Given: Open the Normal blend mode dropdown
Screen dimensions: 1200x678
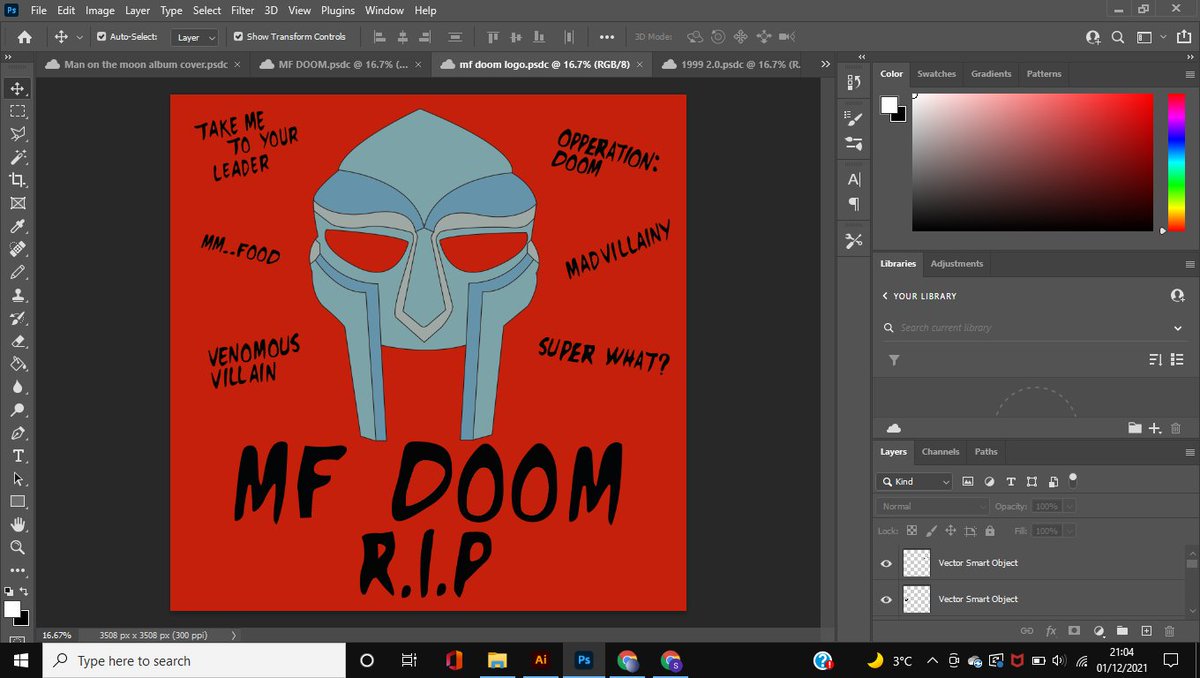Looking at the screenshot, I should (933, 506).
